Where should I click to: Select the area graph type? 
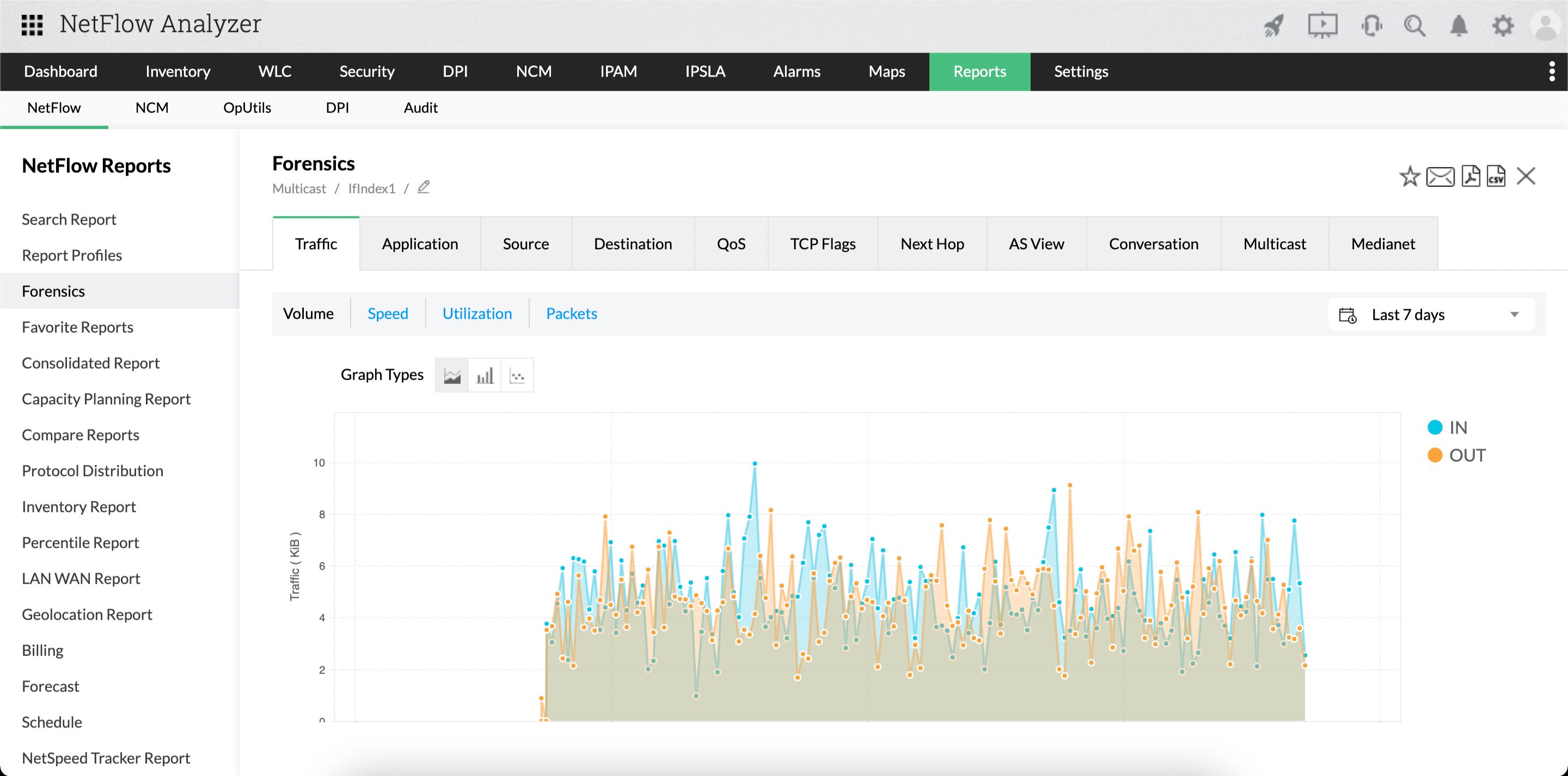452,375
